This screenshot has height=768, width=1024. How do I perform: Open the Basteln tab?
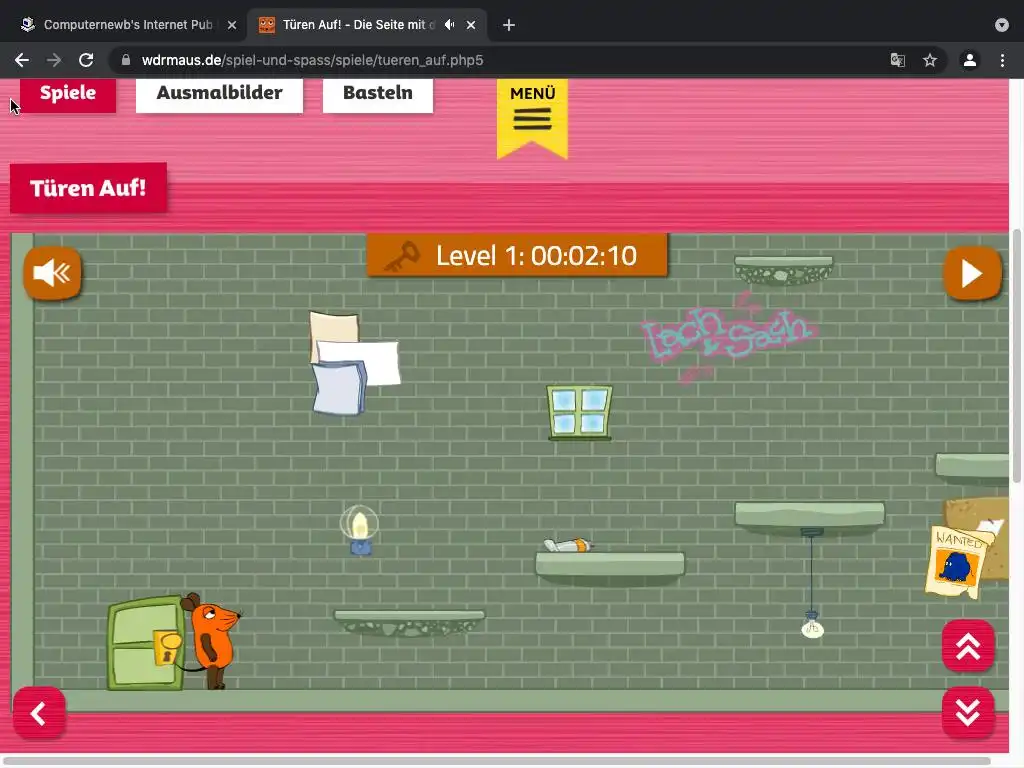377,94
